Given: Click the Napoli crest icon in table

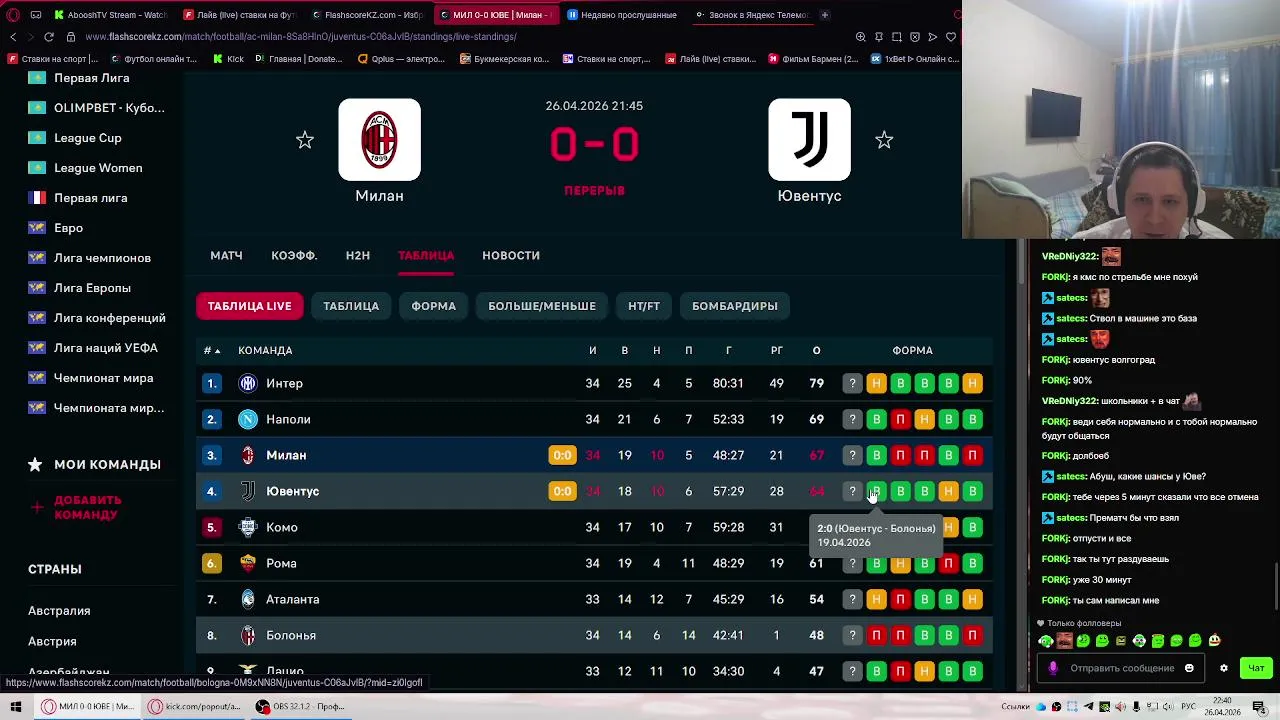Looking at the screenshot, I should pos(248,419).
